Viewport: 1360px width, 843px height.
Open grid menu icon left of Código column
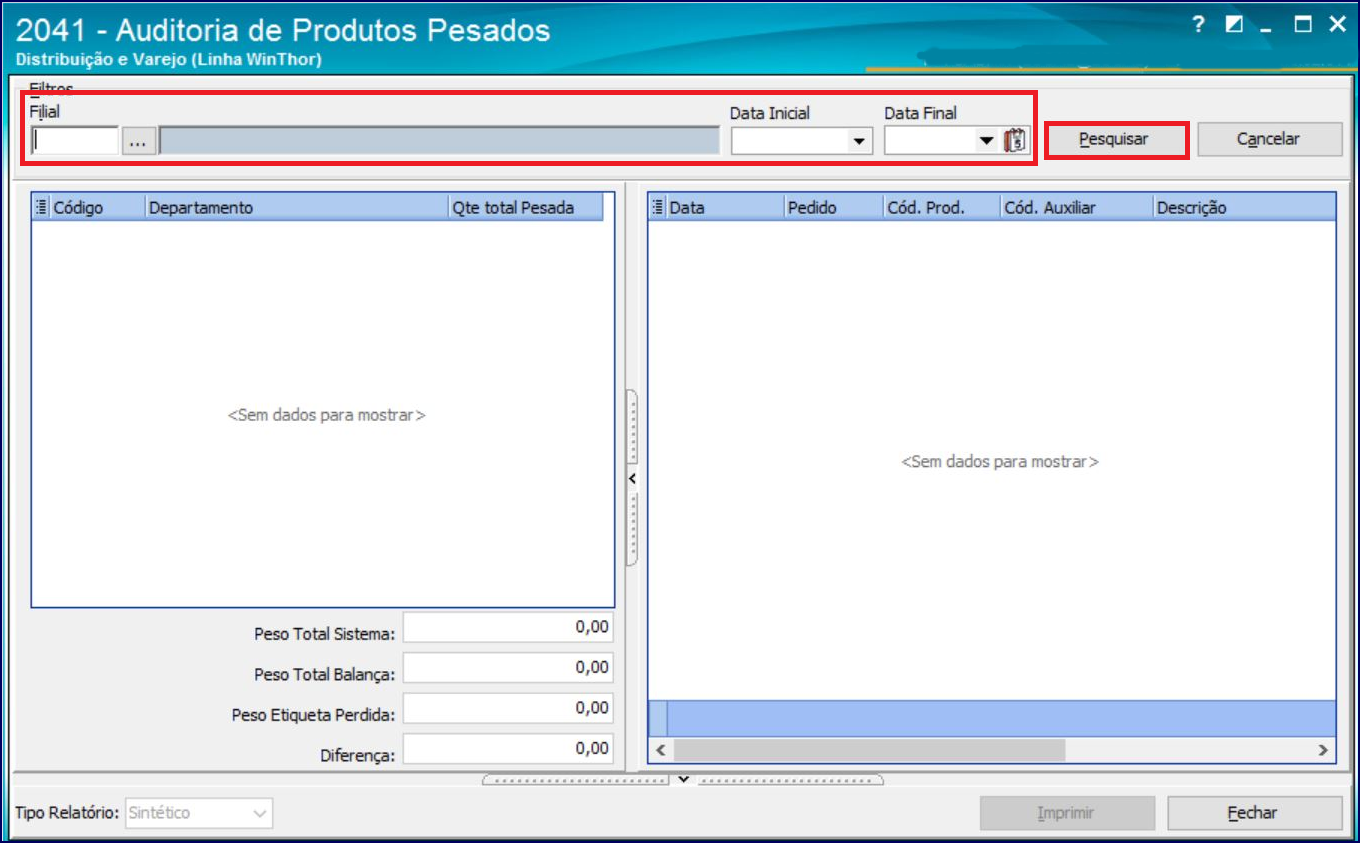(x=41, y=208)
